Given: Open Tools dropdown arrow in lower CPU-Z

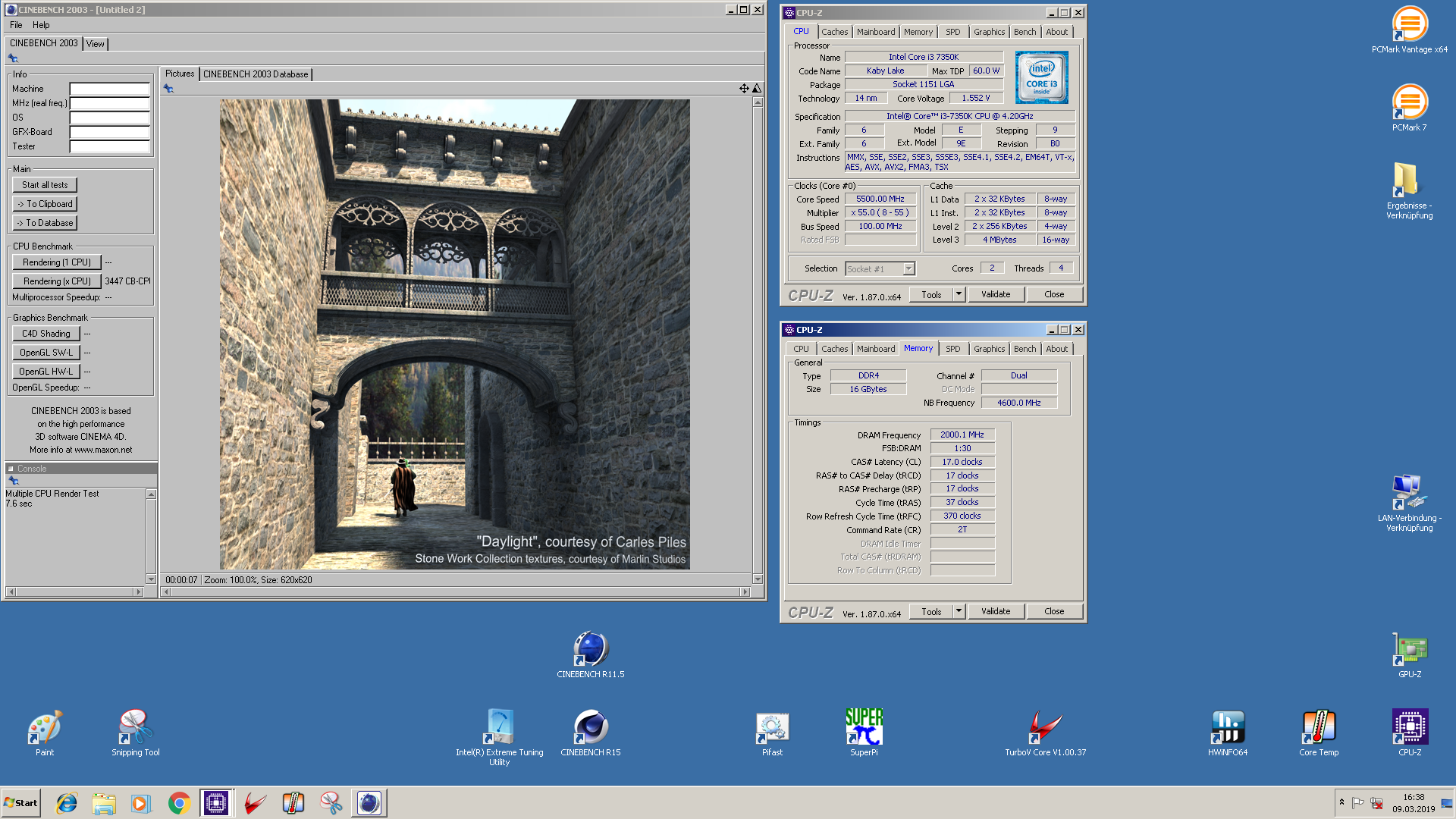Looking at the screenshot, I should click(959, 611).
